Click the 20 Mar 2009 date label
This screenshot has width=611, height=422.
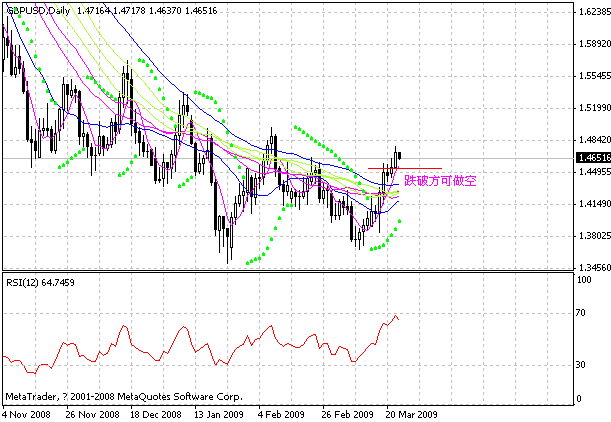coord(411,415)
